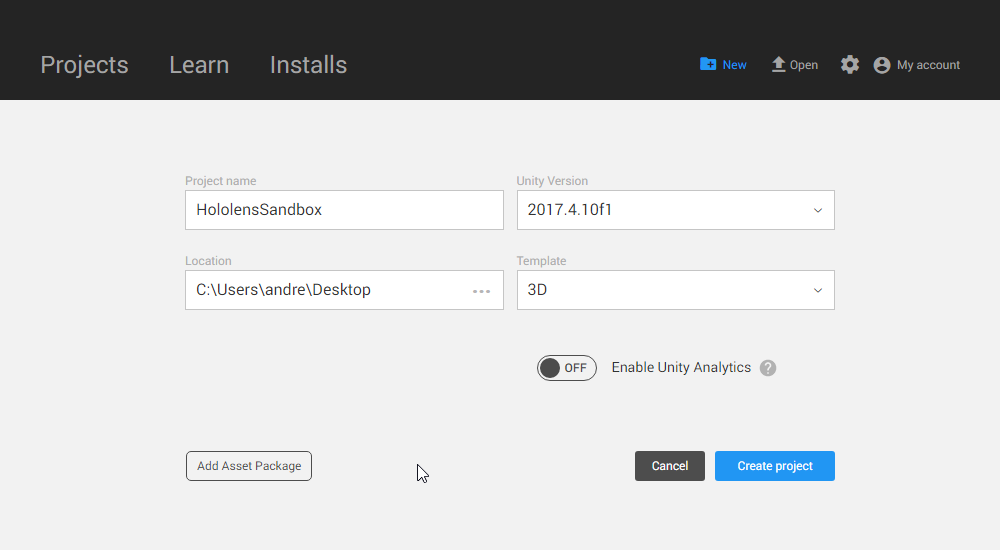Switch to the Projects tab
Image resolution: width=1000 pixels, height=550 pixels.
84,65
